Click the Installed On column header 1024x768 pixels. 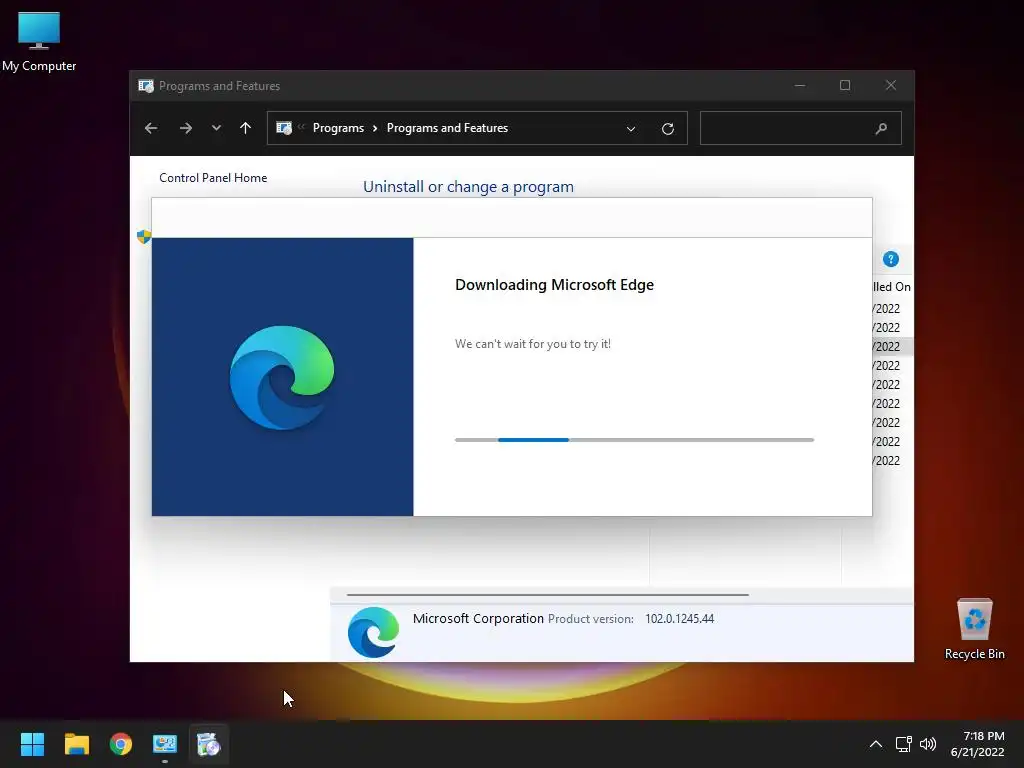point(891,287)
